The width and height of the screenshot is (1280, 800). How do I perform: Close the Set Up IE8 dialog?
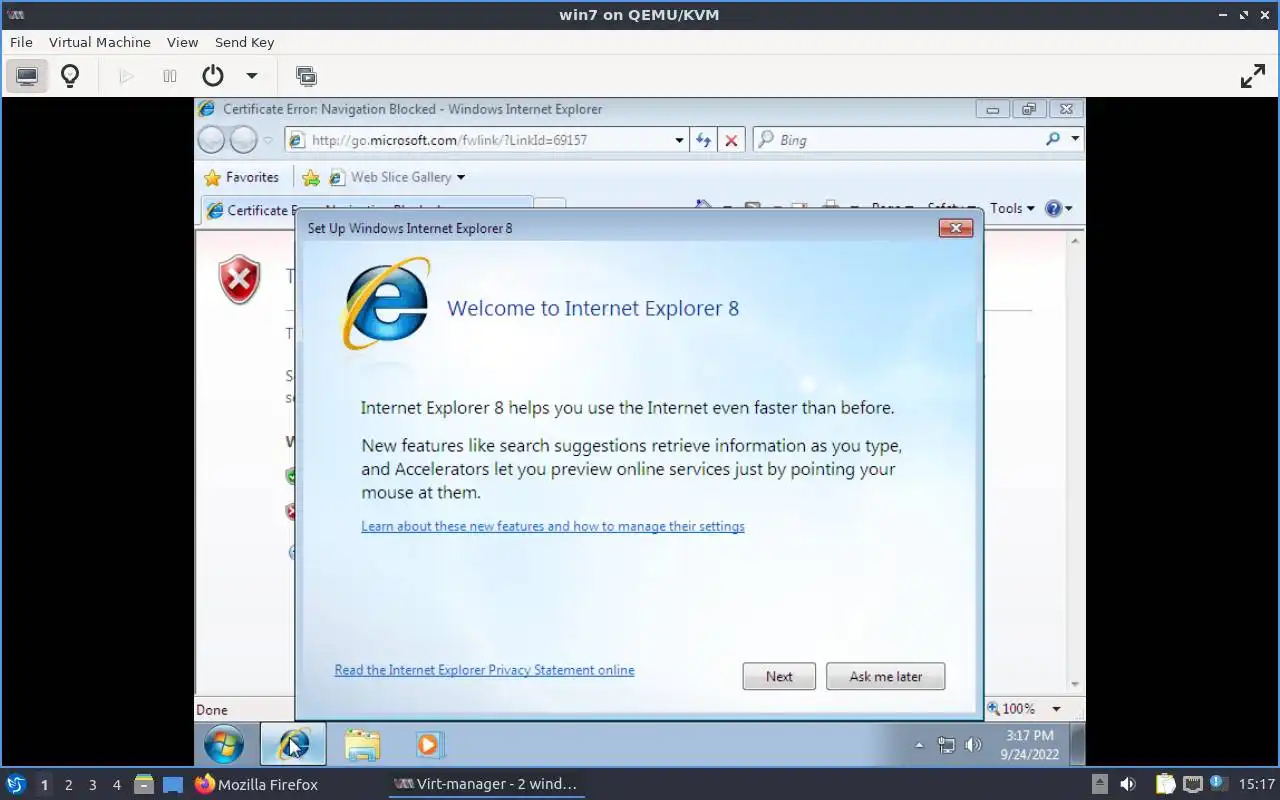pos(956,228)
